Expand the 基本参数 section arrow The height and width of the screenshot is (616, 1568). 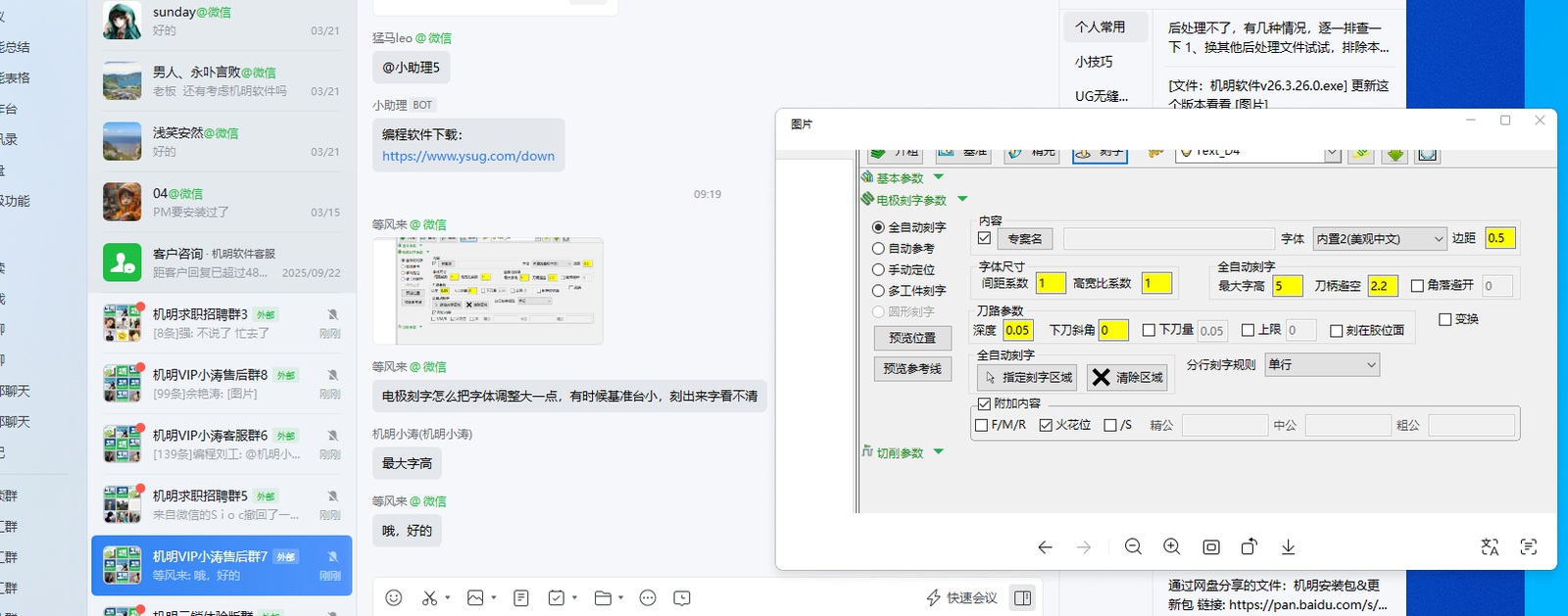(939, 177)
